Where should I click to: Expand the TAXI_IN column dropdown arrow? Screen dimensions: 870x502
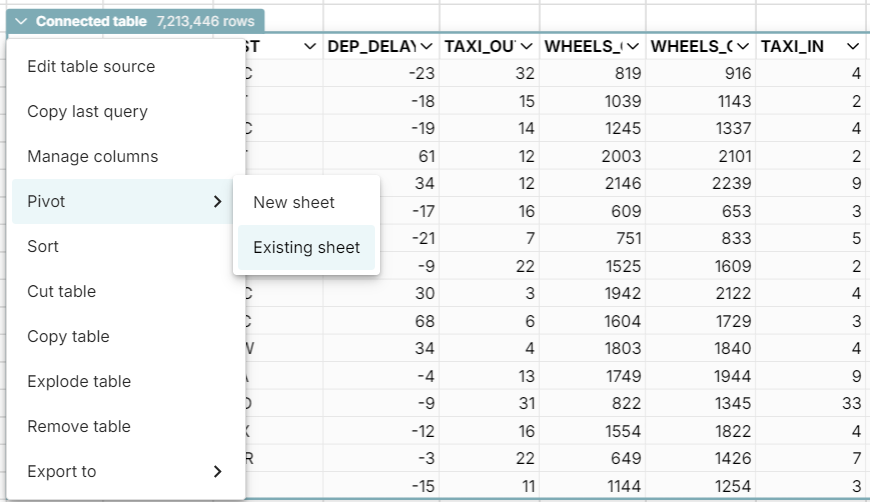tap(852, 47)
